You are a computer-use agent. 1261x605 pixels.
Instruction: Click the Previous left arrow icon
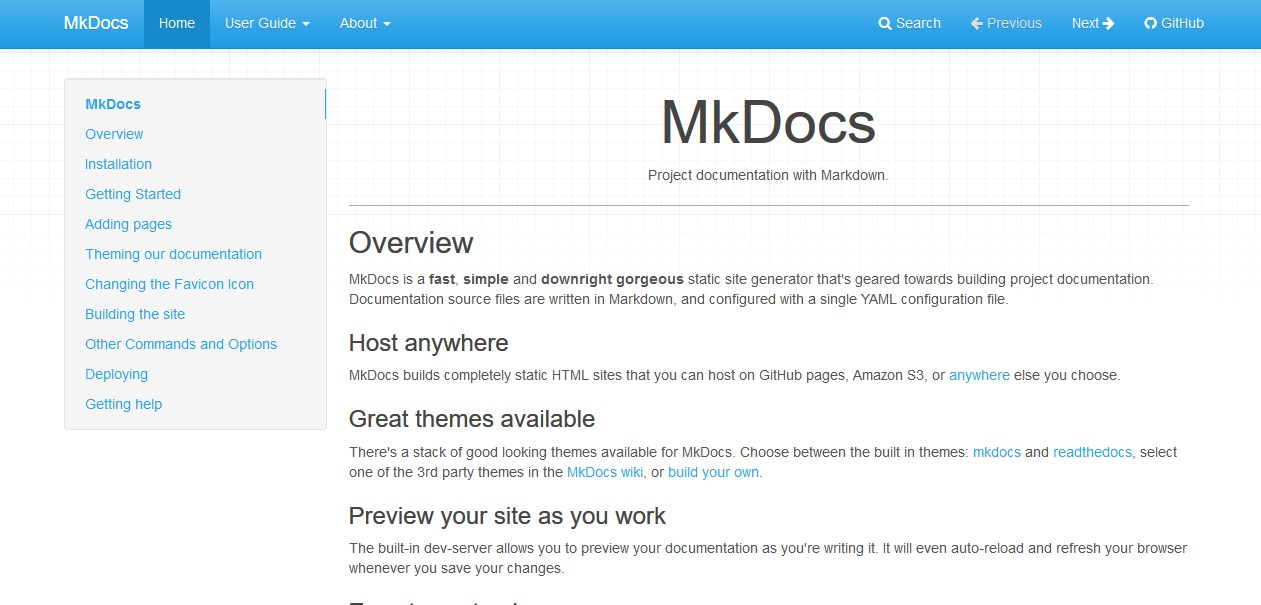(x=977, y=23)
